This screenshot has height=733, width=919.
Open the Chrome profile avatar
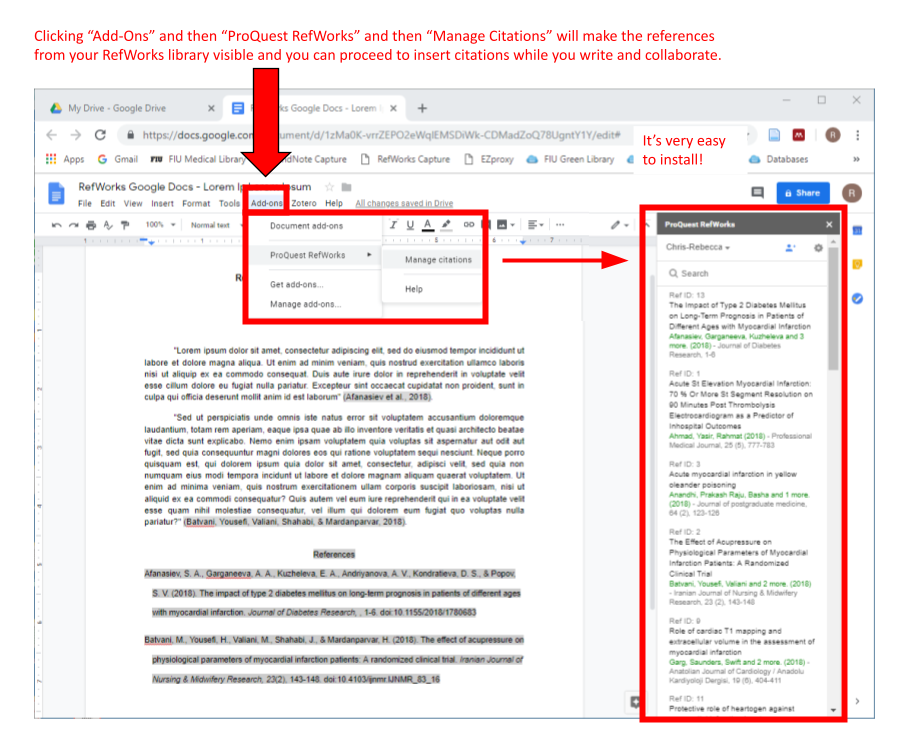tap(832, 135)
